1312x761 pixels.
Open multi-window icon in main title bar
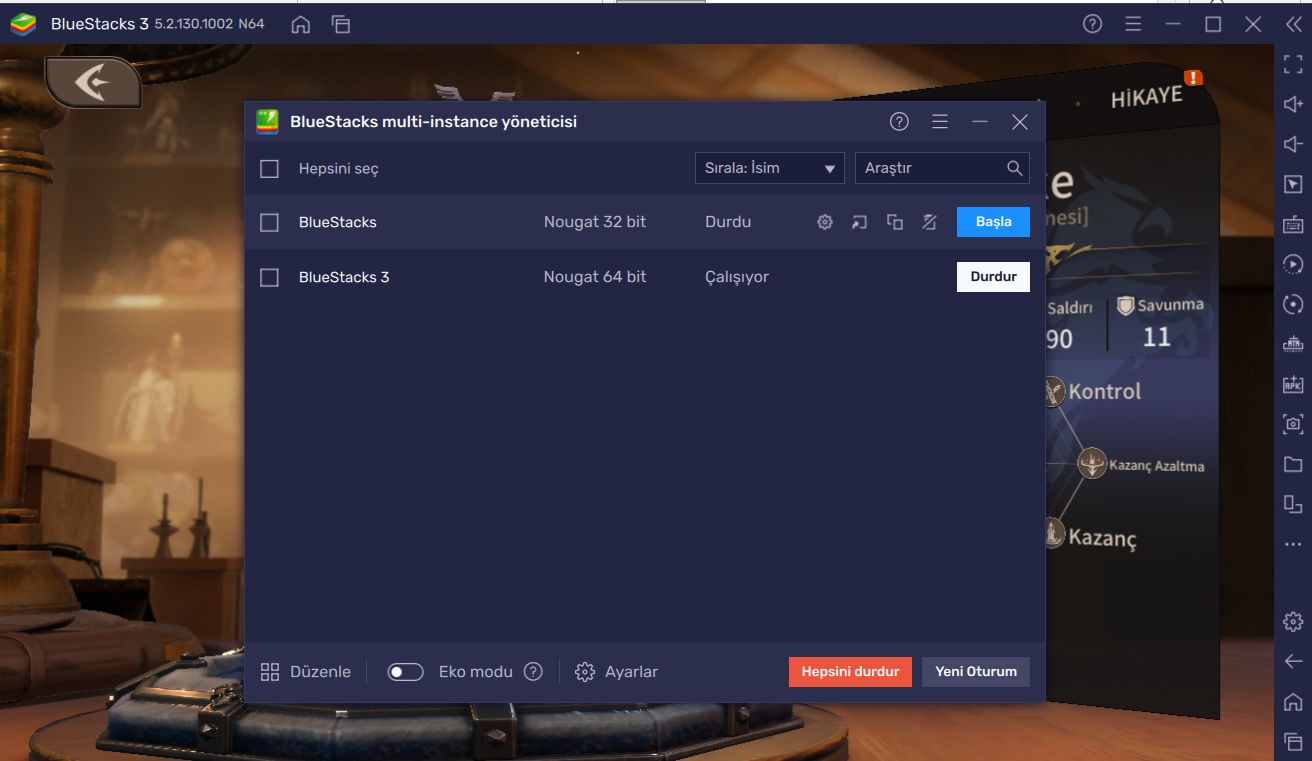[x=341, y=24]
